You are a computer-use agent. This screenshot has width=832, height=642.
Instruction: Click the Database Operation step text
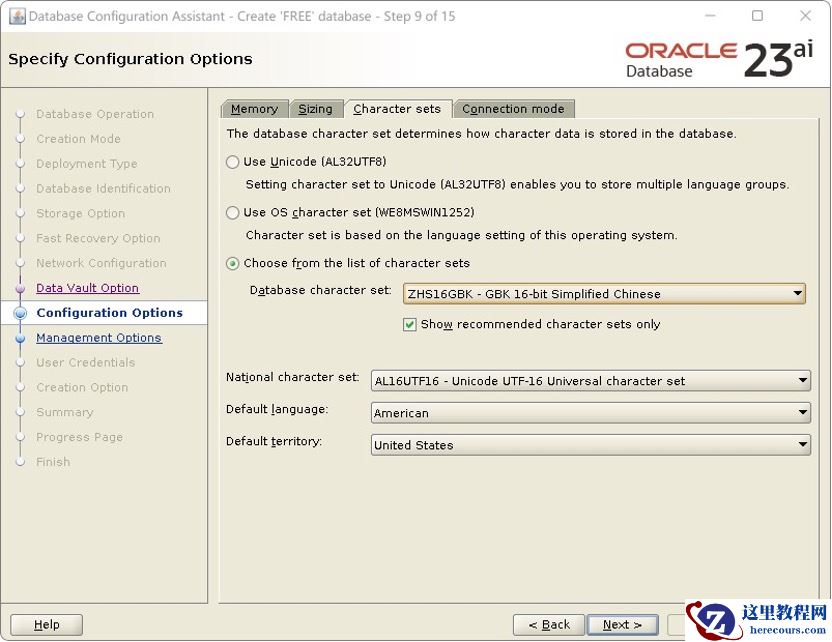pyautogui.click(x=95, y=114)
